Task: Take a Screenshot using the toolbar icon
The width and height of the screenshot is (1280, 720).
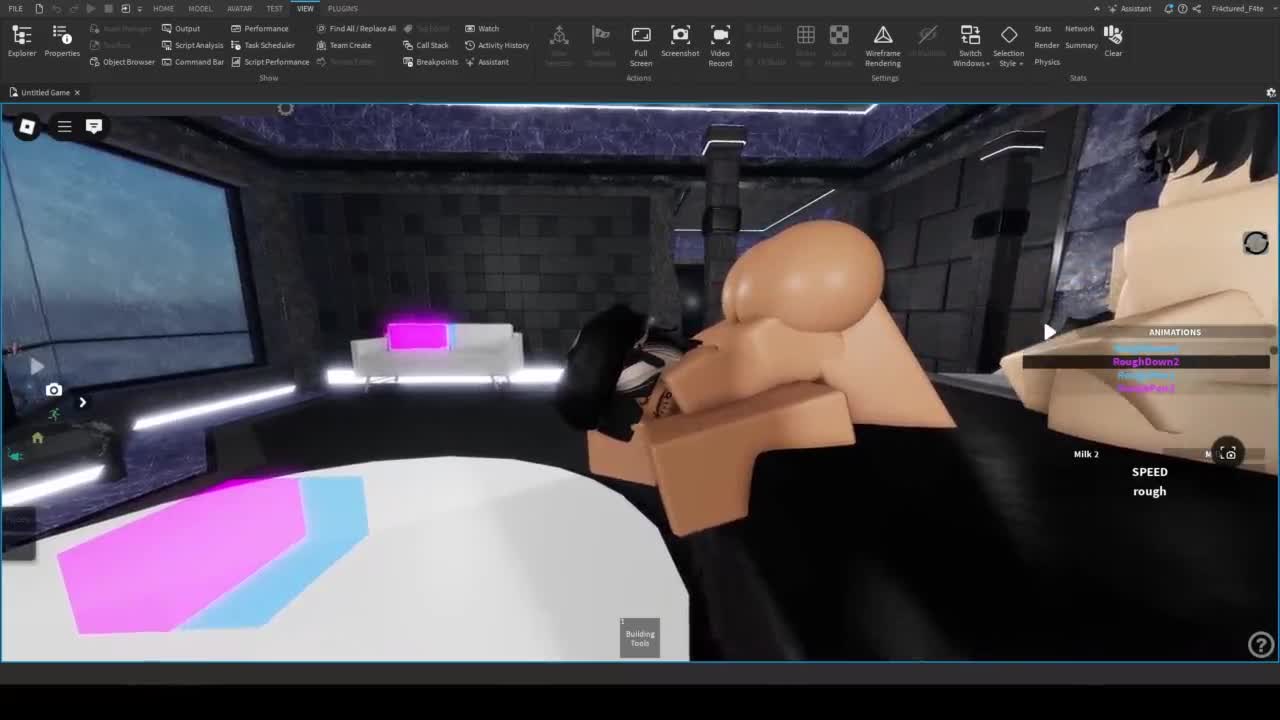Action: 680,41
